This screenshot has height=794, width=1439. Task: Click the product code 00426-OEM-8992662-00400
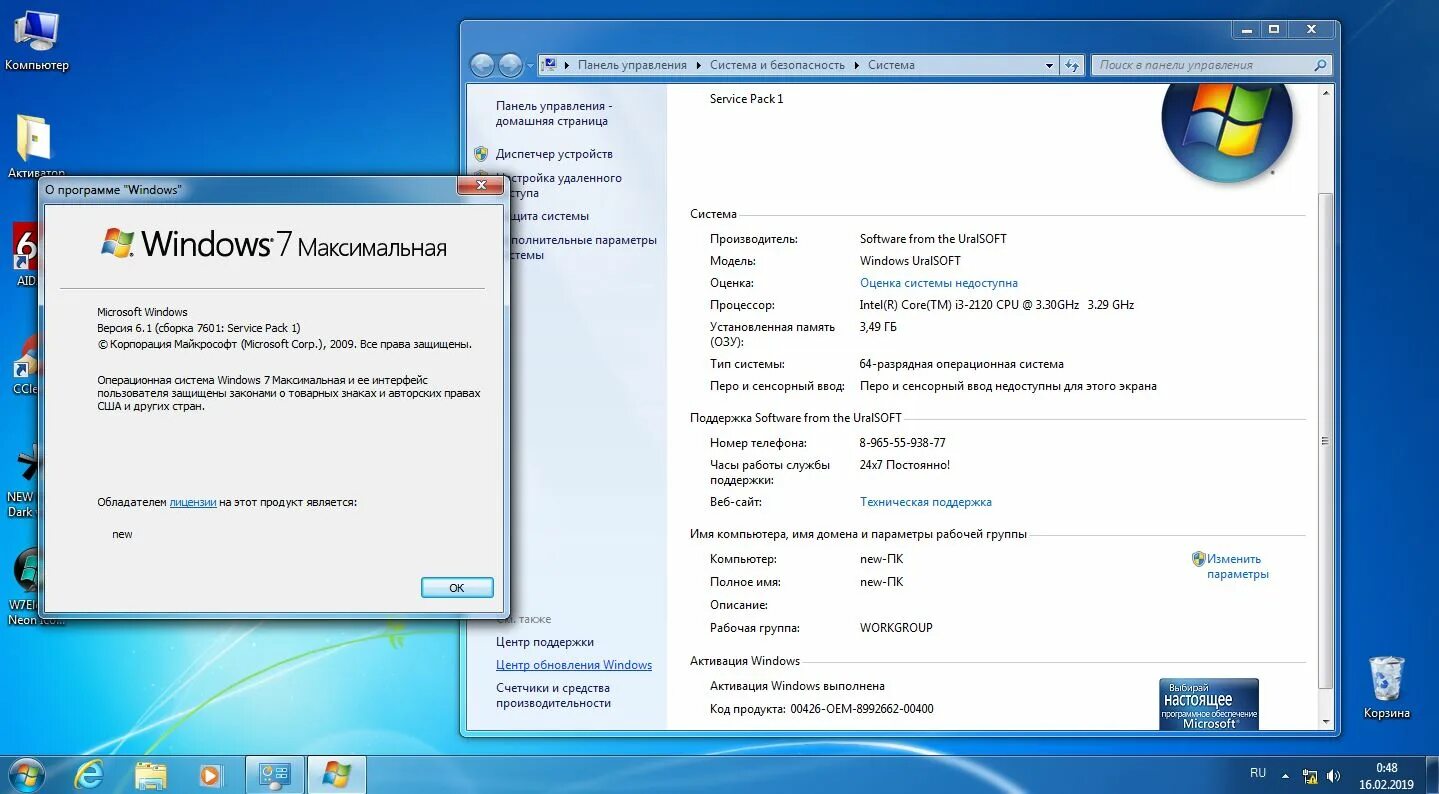tap(862, 709)
